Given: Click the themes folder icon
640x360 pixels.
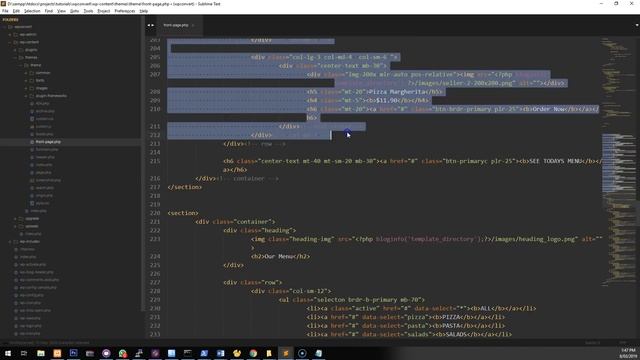Looking at the screenshot, I should [21, 58].
